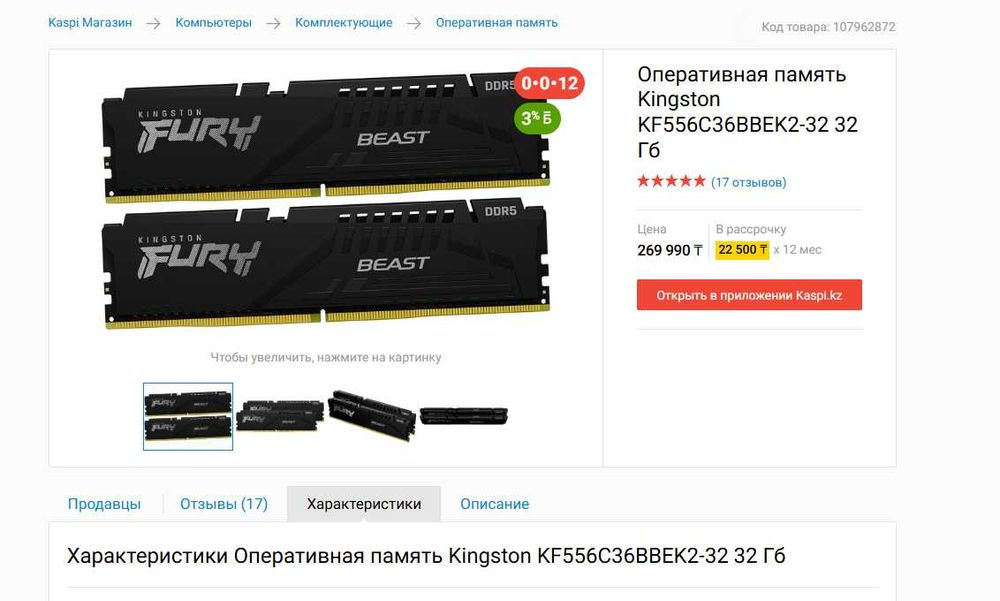Click the arrow after Комплектующие breadcrumb
Image resolution: width=1000 pixels, height=601 pixels.
[x=414, y=24]
